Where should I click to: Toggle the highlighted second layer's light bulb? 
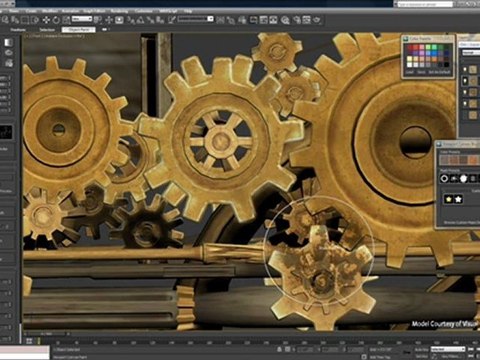(x=465, y=81)
